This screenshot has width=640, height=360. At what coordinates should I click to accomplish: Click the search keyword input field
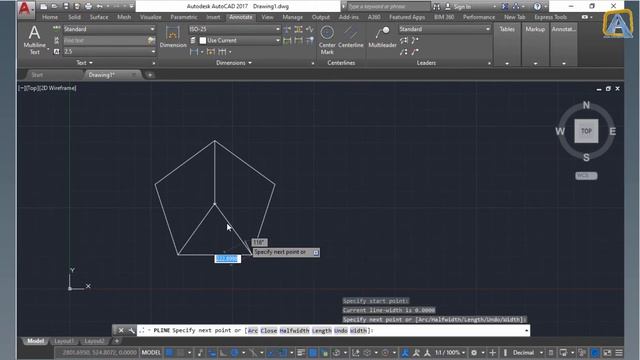(x=388, y=7)
